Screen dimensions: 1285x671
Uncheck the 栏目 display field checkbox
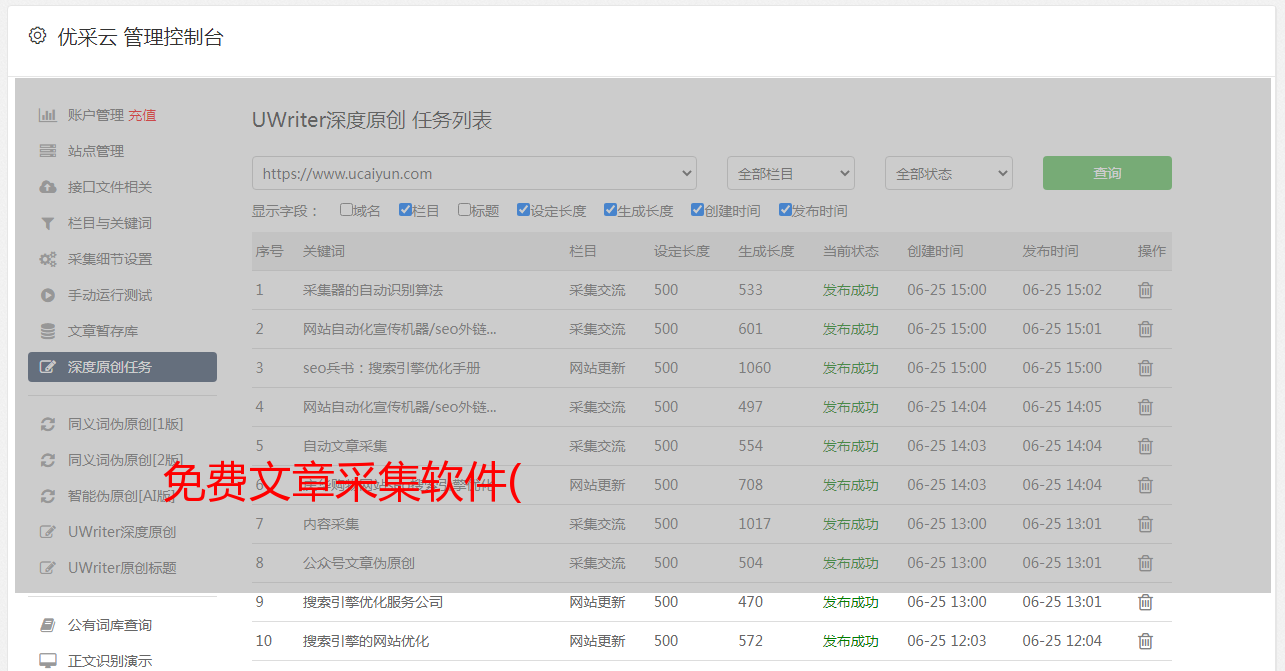tap(405, 210)
